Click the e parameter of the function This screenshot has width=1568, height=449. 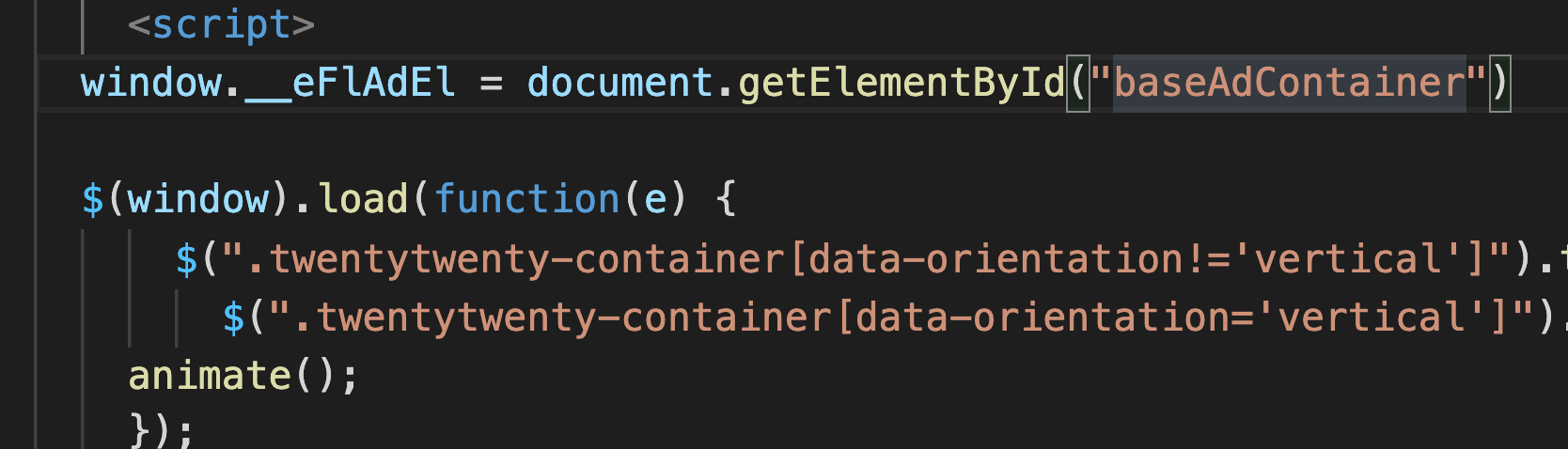[655, 199]
